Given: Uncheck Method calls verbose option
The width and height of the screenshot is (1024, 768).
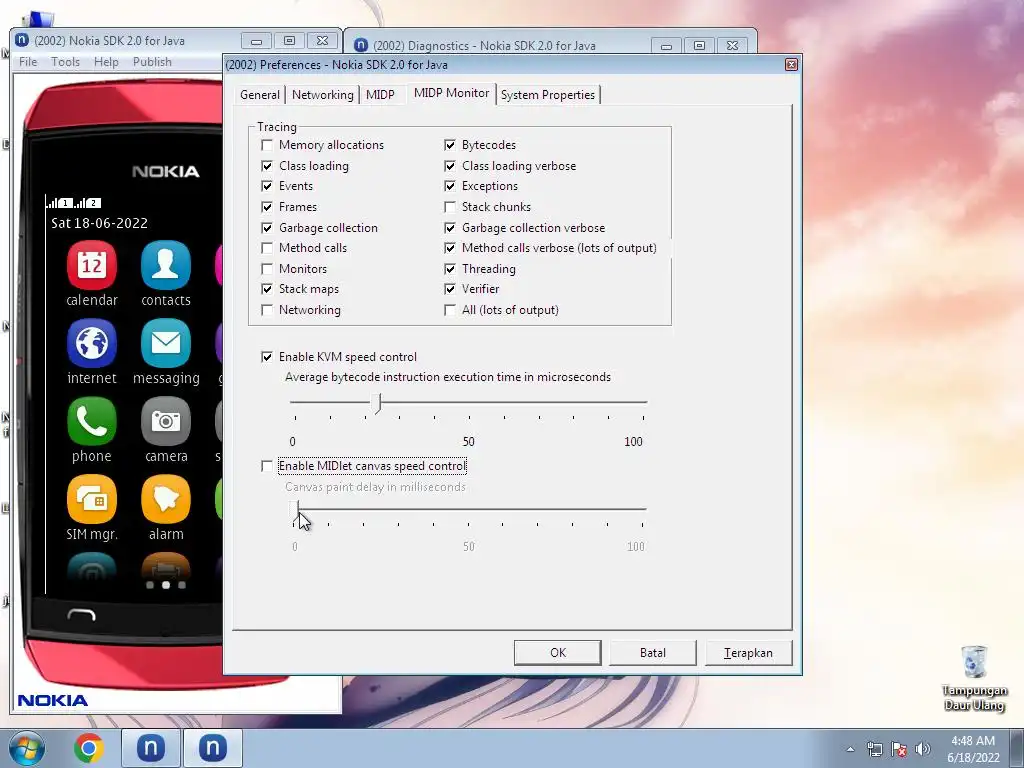Looking at the screenshot, I should coord(449,248).
